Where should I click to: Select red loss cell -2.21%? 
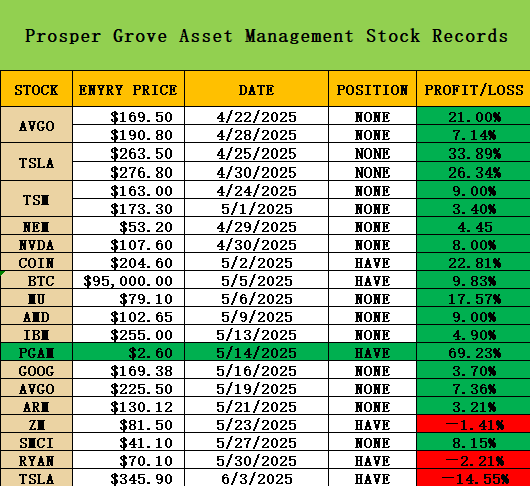[474, 460]
